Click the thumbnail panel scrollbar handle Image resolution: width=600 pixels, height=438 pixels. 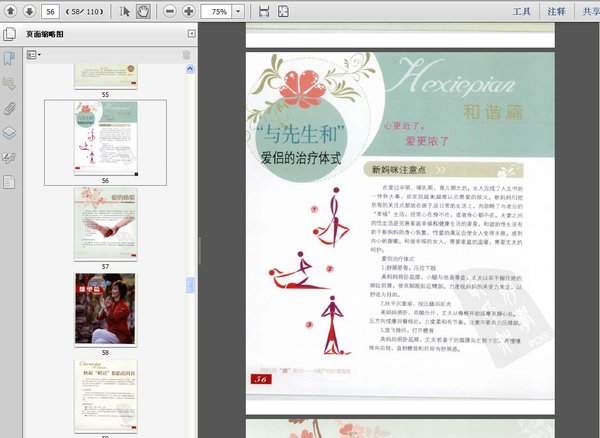(190, 285)
